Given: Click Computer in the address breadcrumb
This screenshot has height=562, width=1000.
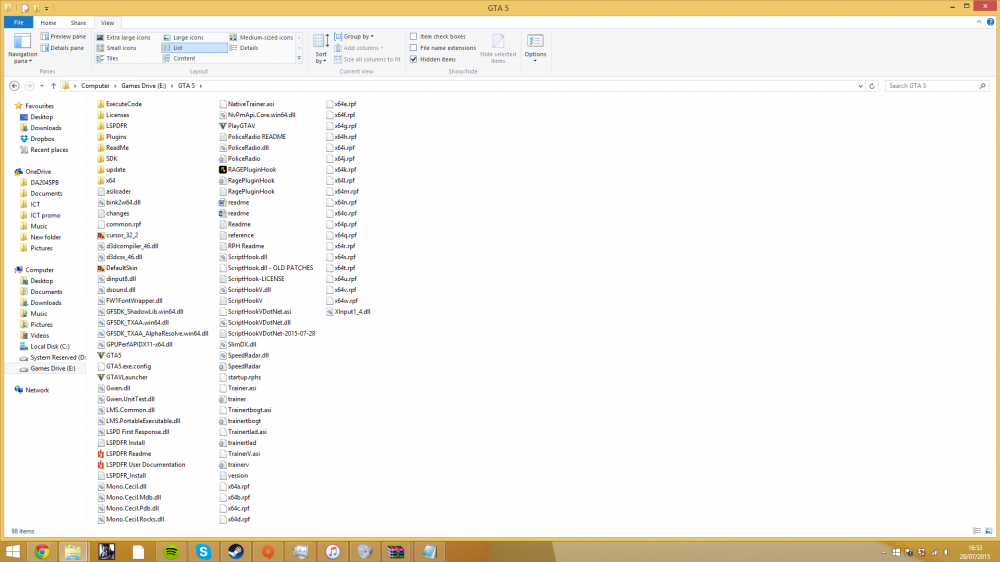Looking at the screenshot, I should [x=95, y=85].
